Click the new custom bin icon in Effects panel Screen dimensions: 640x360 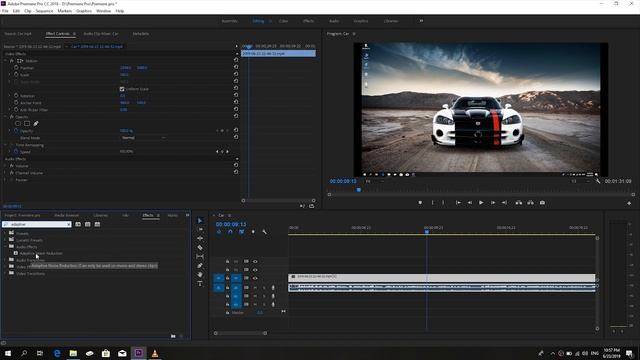(173, 336)
